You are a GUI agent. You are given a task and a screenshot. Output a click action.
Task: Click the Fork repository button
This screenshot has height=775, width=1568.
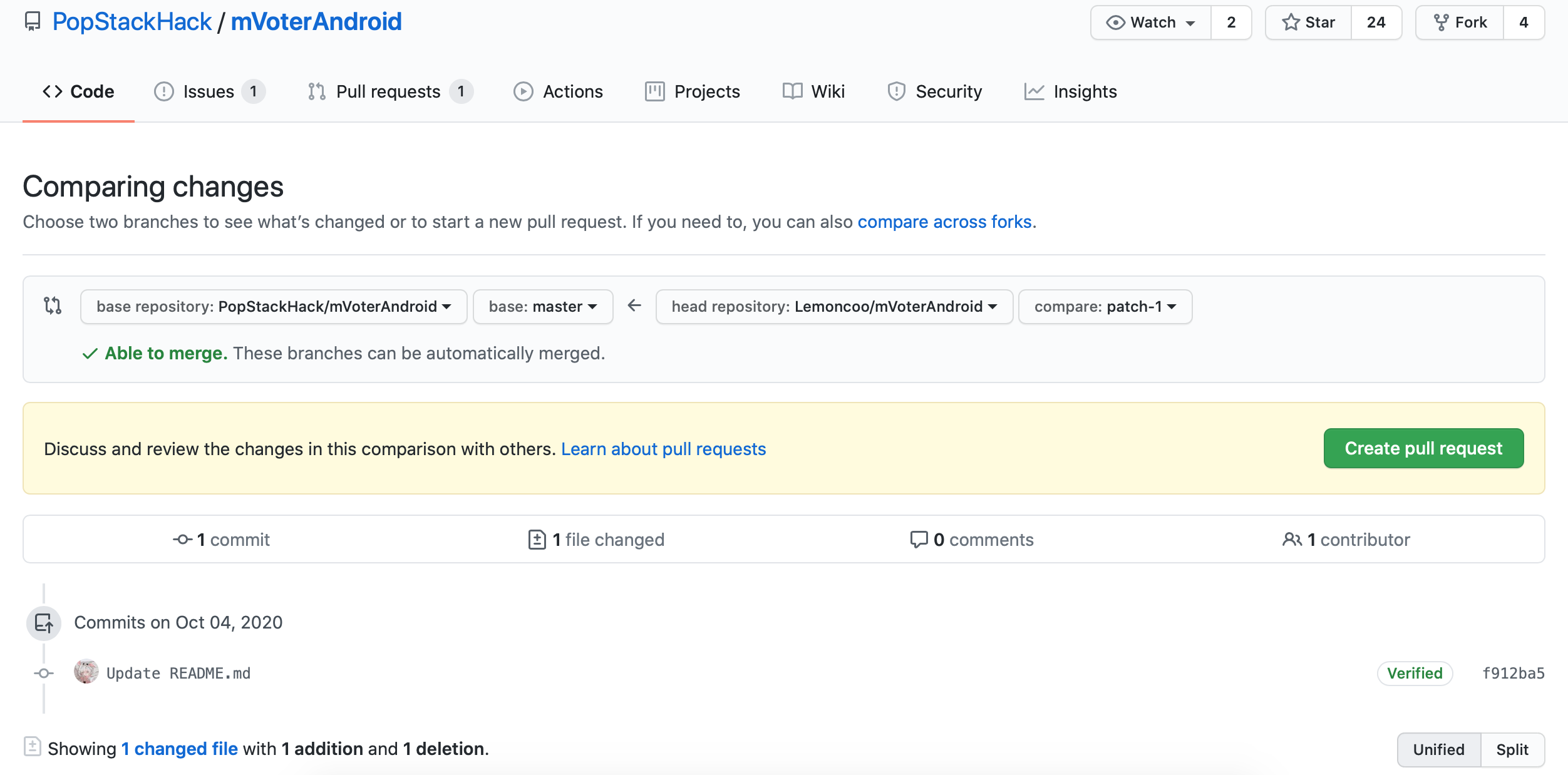[x=1460, y=23]
